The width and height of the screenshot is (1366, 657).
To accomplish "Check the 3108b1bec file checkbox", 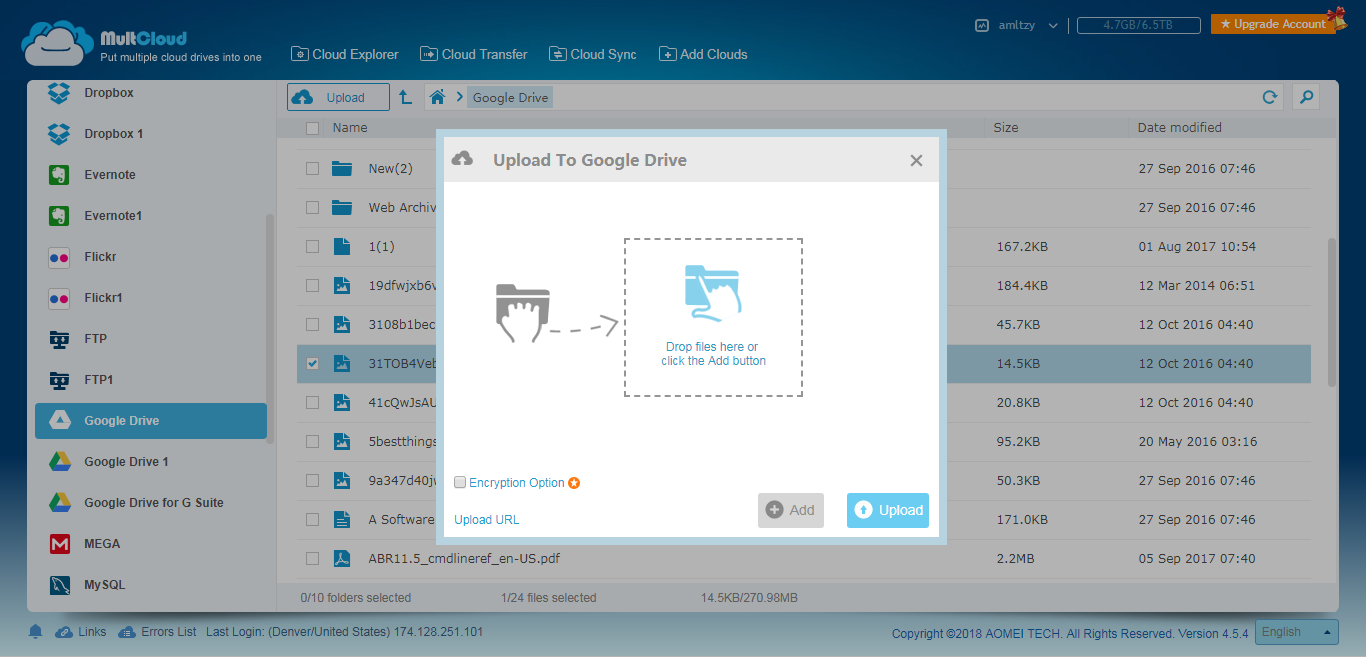I will [312, 325].
